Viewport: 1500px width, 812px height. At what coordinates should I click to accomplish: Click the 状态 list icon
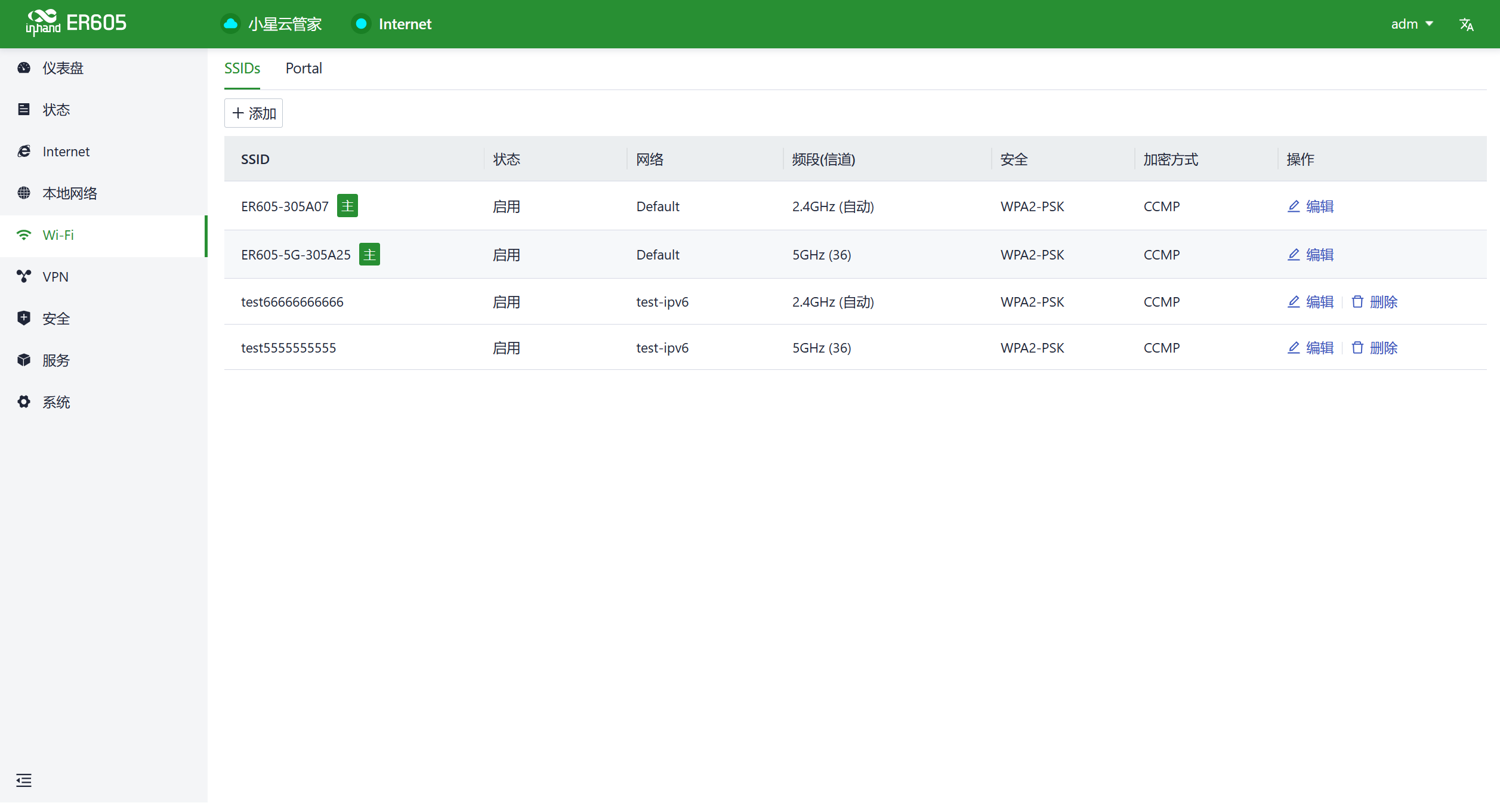click(24, 109)
